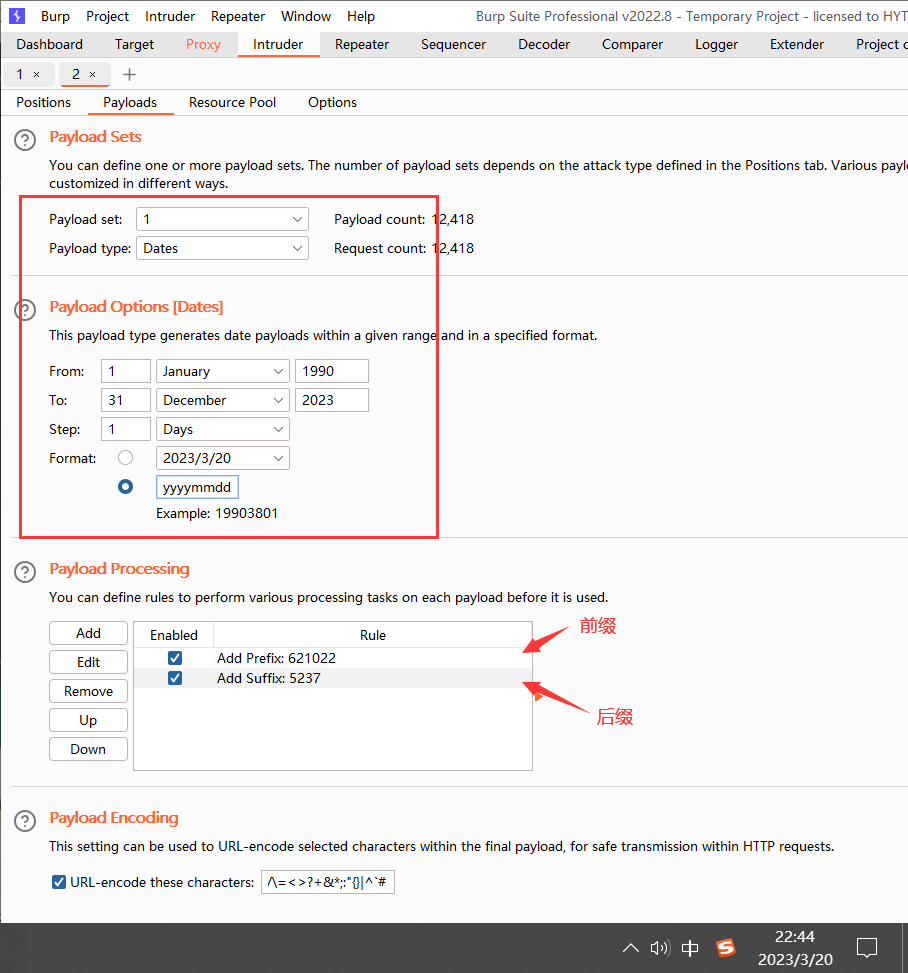Screen dimensions: 908x973
Task: Open the Burp menu
Action: [55, 16]
